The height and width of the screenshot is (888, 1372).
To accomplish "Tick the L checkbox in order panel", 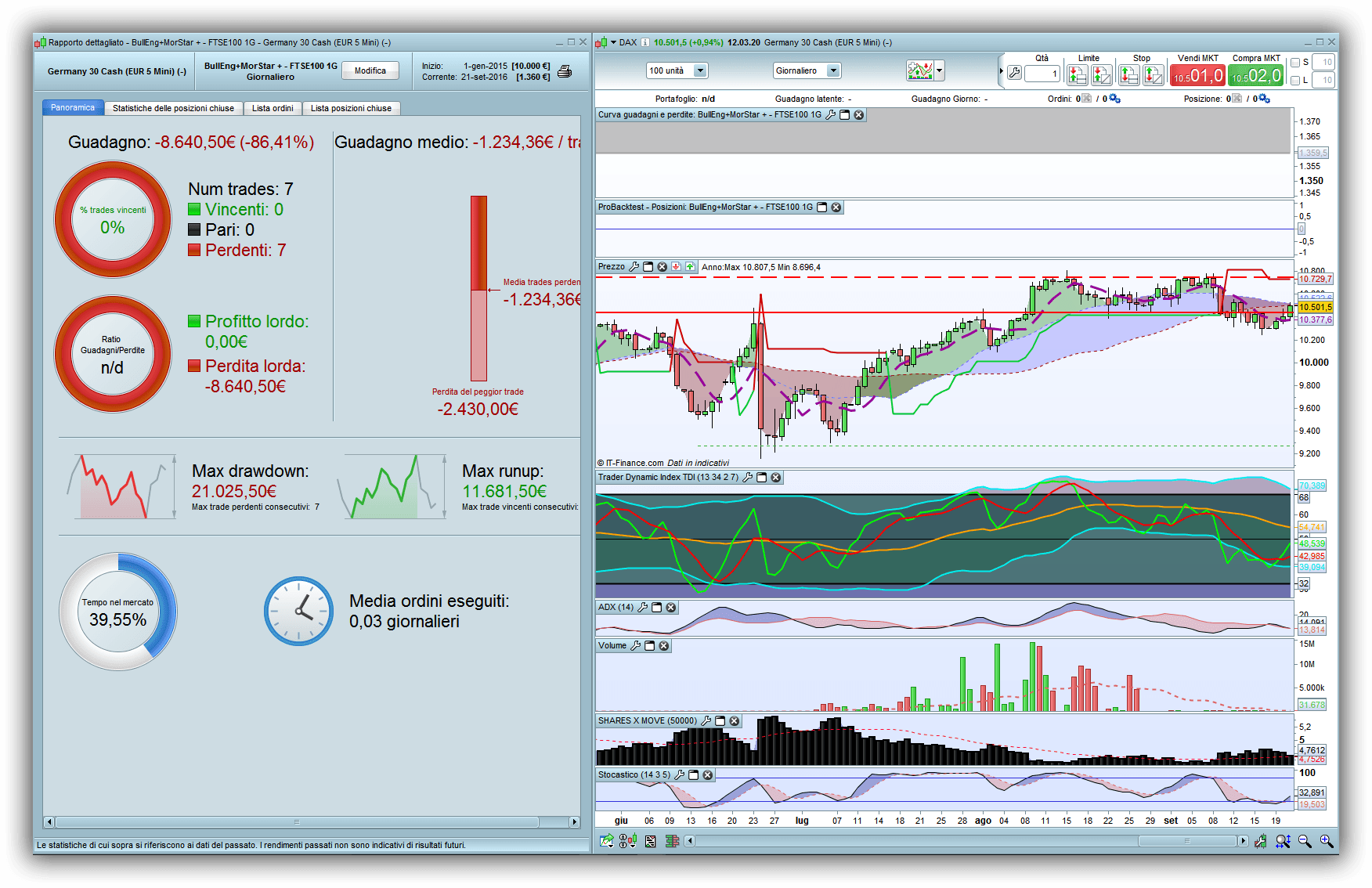I will [x=1295, y=81].
